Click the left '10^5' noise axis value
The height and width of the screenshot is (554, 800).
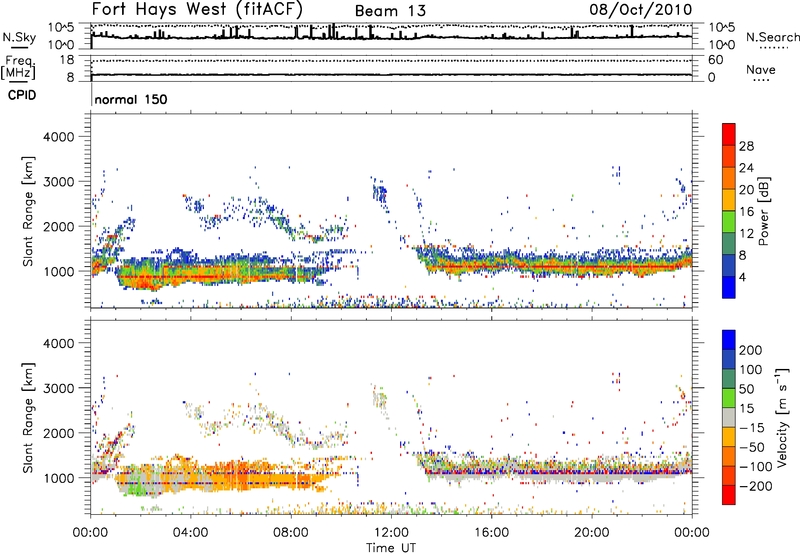coord(61,28)
